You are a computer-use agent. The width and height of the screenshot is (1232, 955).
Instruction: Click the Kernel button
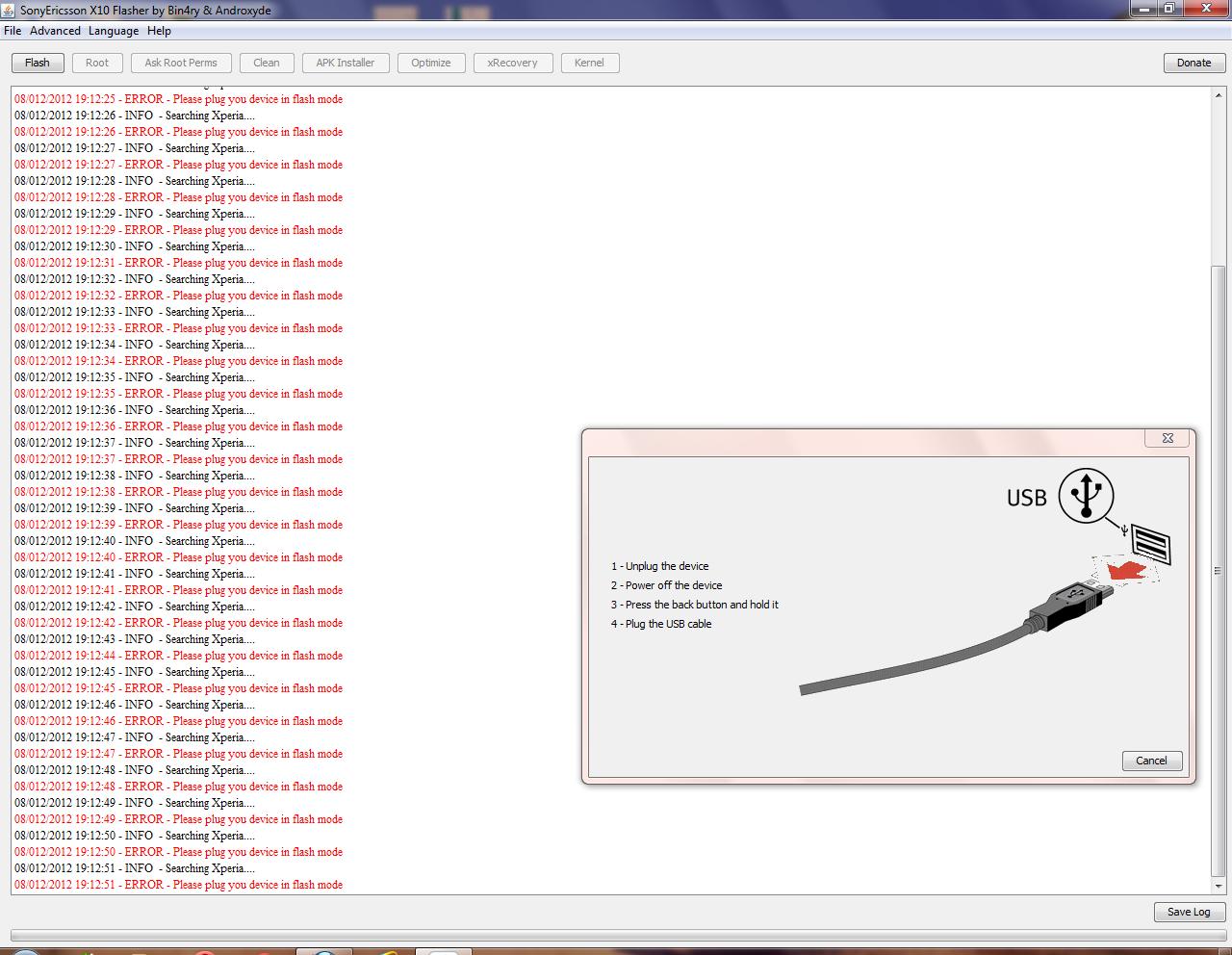[x=589, y=63]
